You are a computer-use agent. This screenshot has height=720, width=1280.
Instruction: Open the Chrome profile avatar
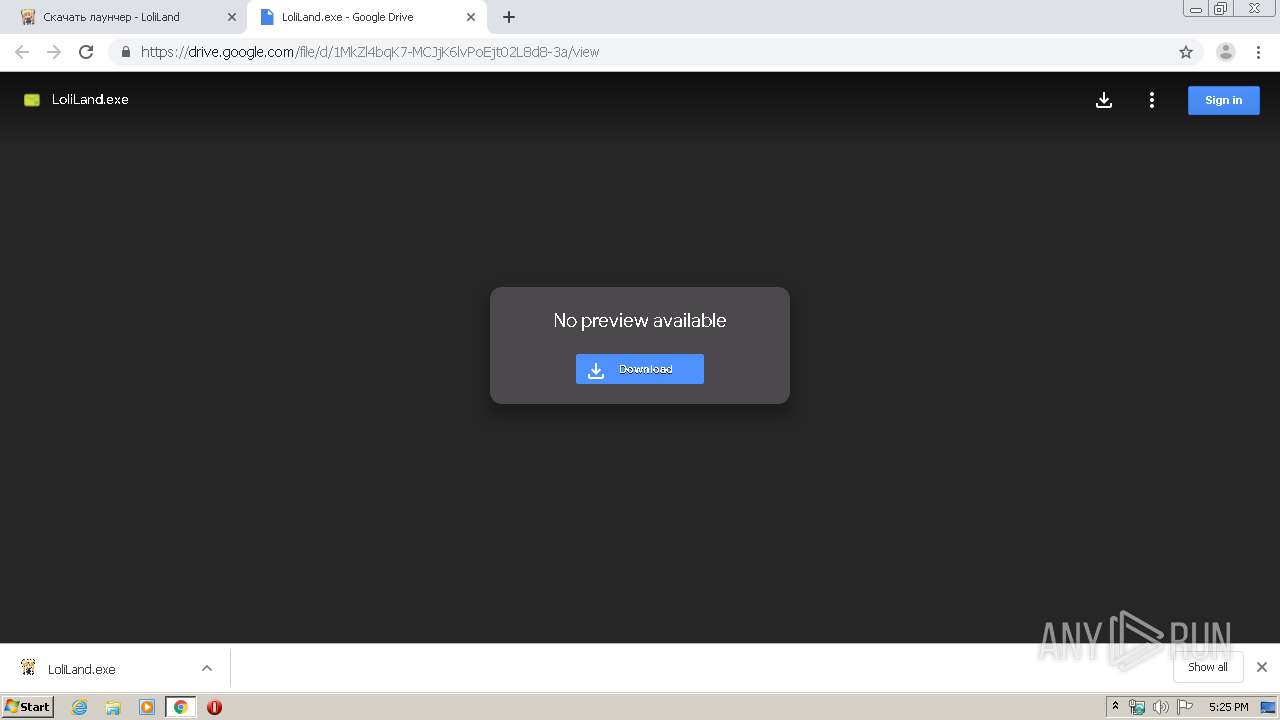1226,52
